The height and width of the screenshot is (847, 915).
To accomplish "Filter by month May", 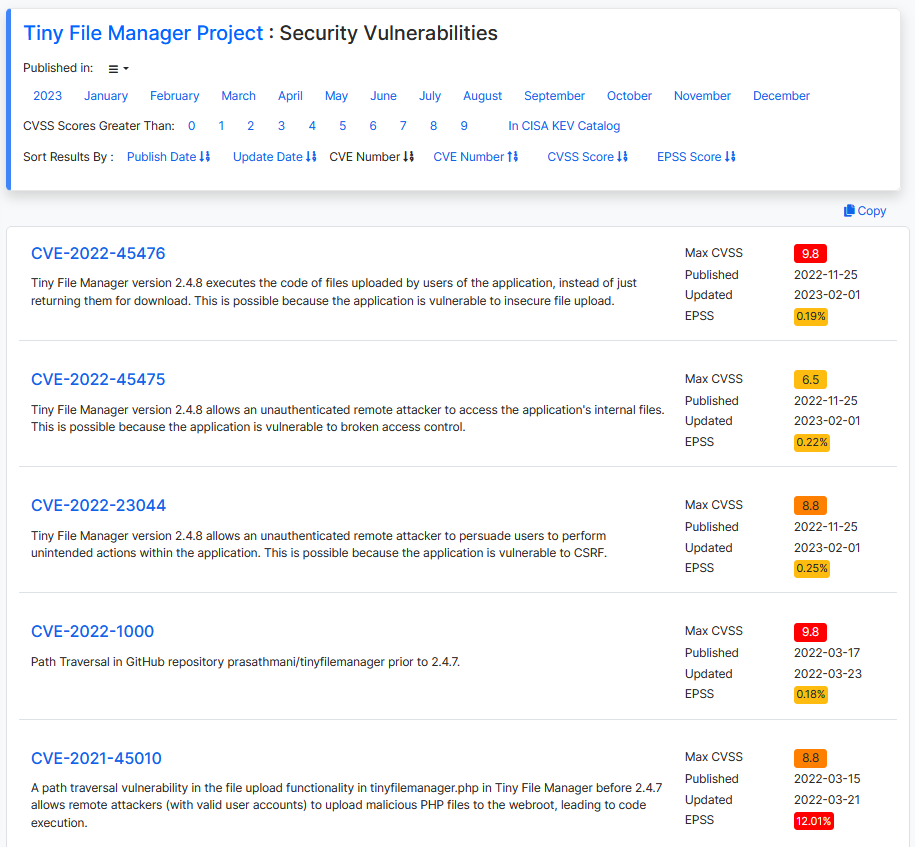I will pyautogui.click(x=336, y=96).
